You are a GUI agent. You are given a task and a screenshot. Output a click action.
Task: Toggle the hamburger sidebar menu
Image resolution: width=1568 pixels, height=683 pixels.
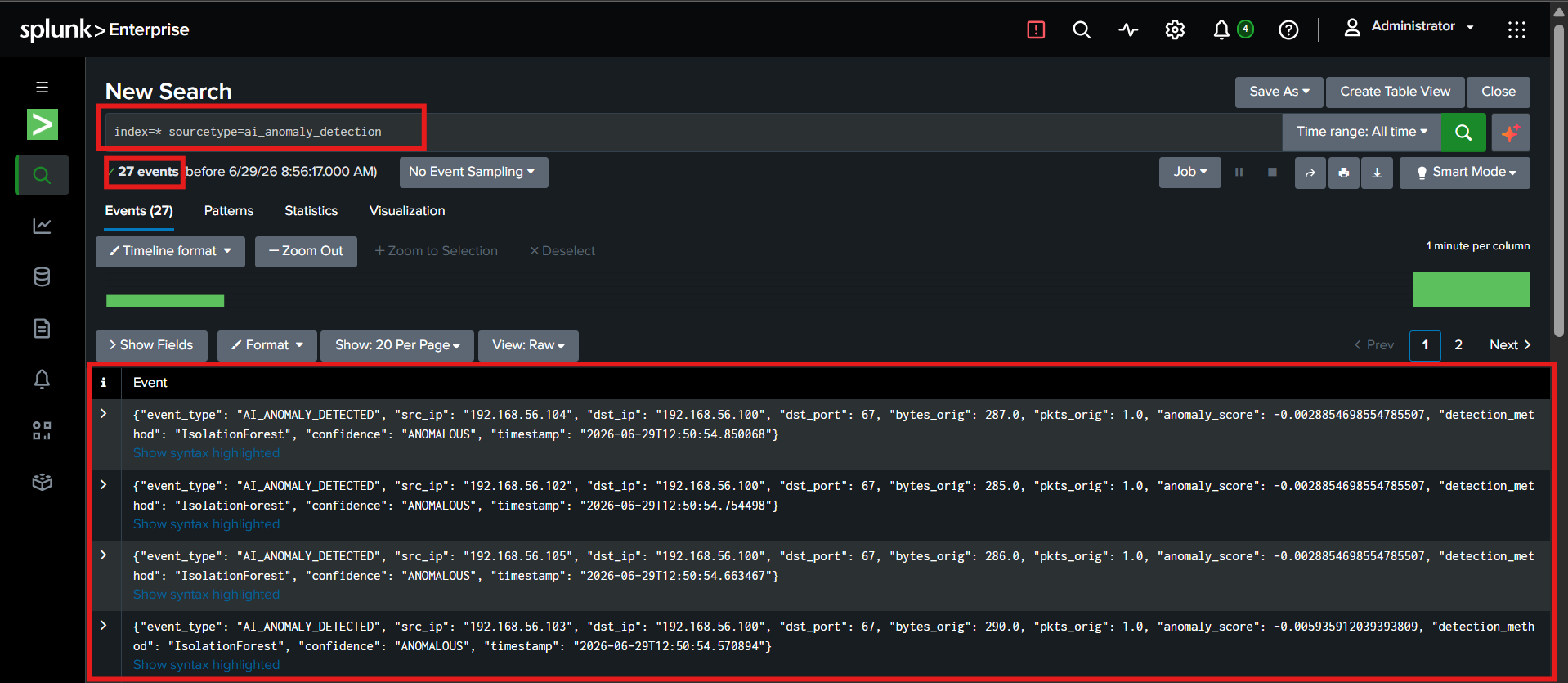(x=42, y=87)
